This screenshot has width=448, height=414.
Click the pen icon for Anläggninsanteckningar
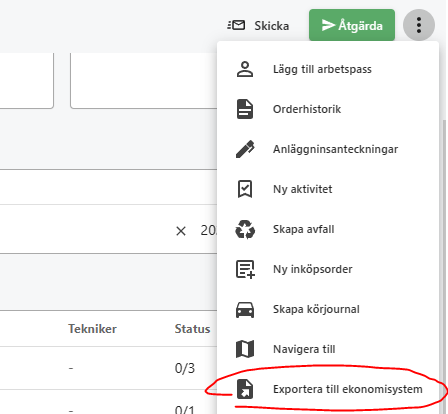(245, 149)
